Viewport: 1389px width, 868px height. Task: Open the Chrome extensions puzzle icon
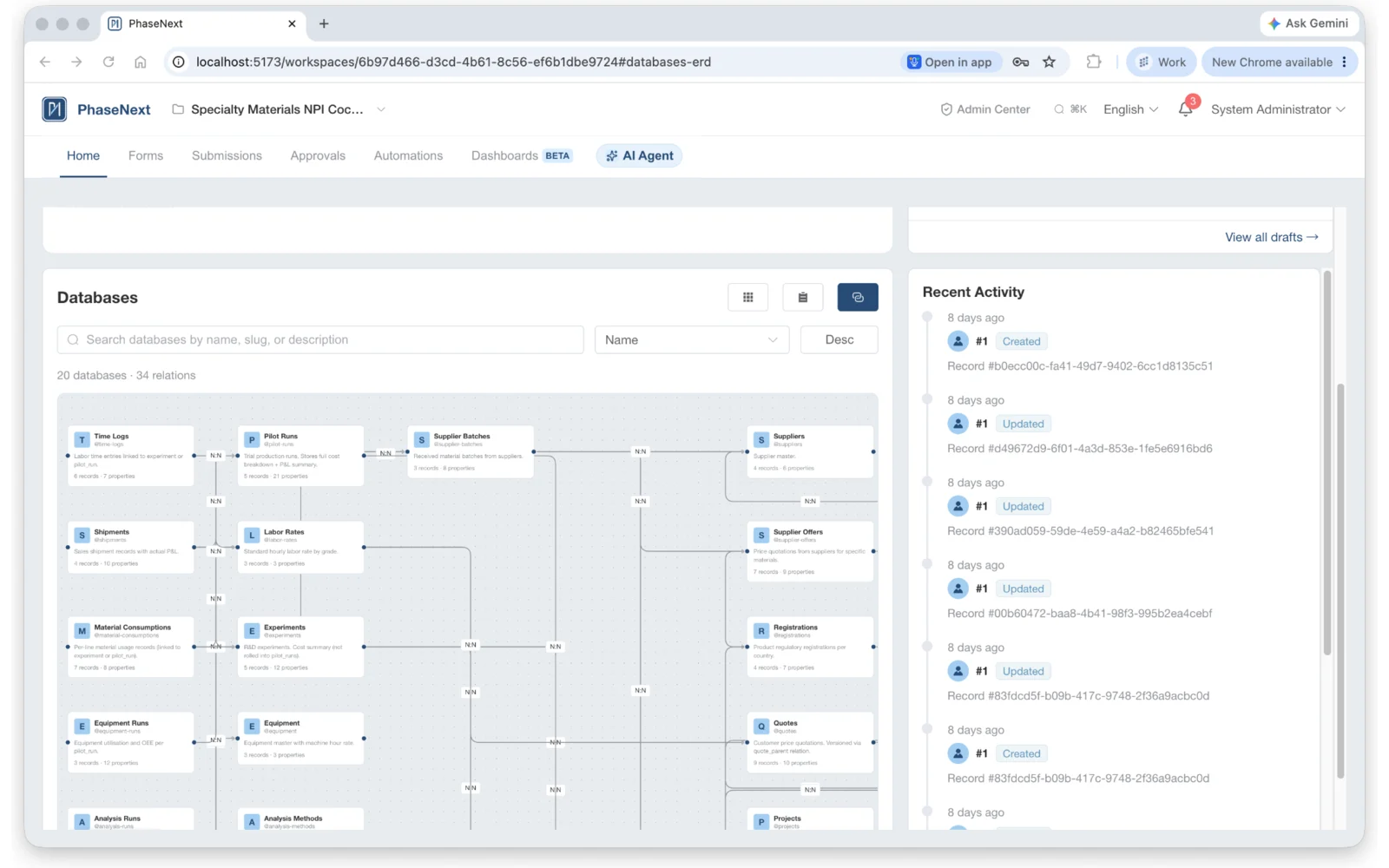pos(1094,62)
